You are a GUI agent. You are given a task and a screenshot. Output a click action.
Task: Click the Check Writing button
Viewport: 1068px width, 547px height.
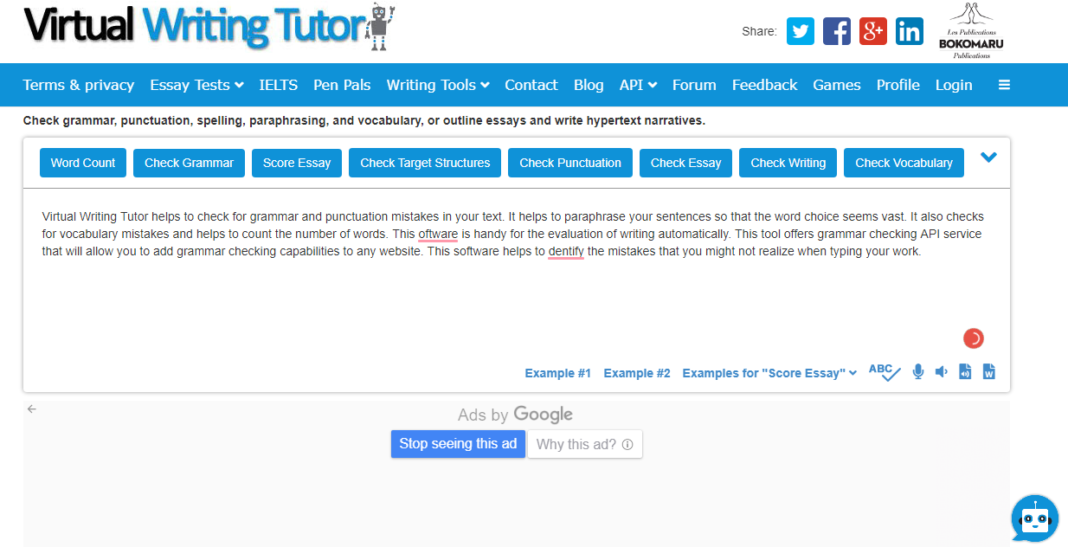pyautogui.click(x=788, y=163)
